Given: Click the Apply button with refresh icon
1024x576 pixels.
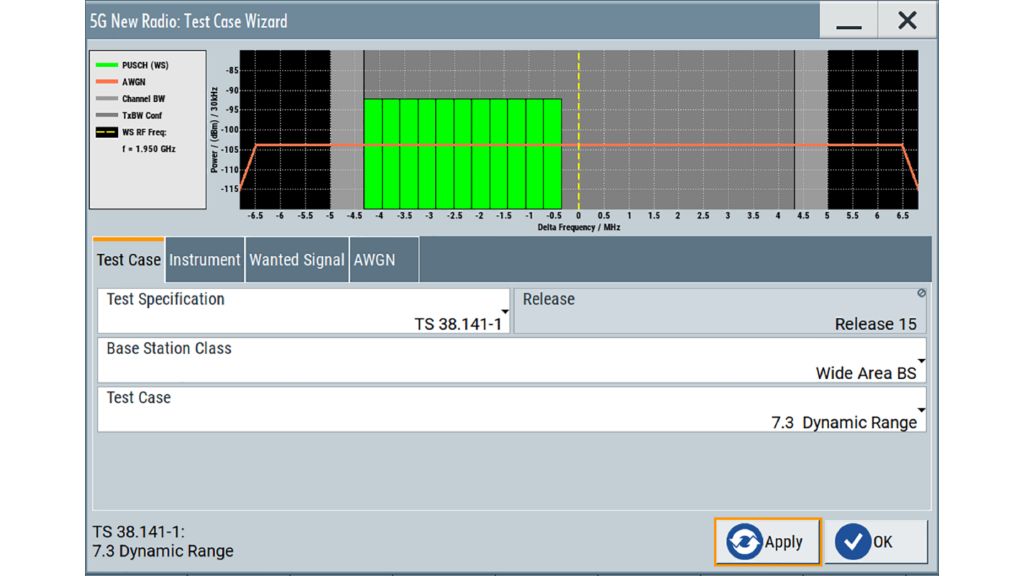Looking at the screenshot, I should coord(767,541).
